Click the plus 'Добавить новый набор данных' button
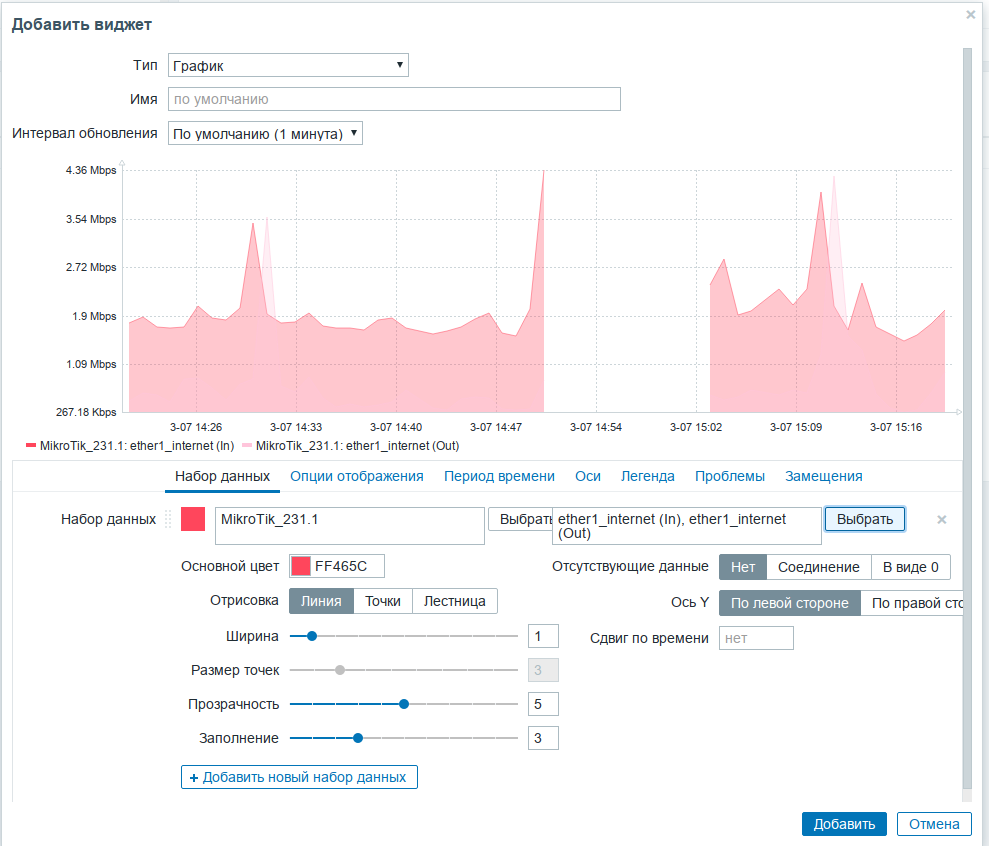 [x=299, y=777]
